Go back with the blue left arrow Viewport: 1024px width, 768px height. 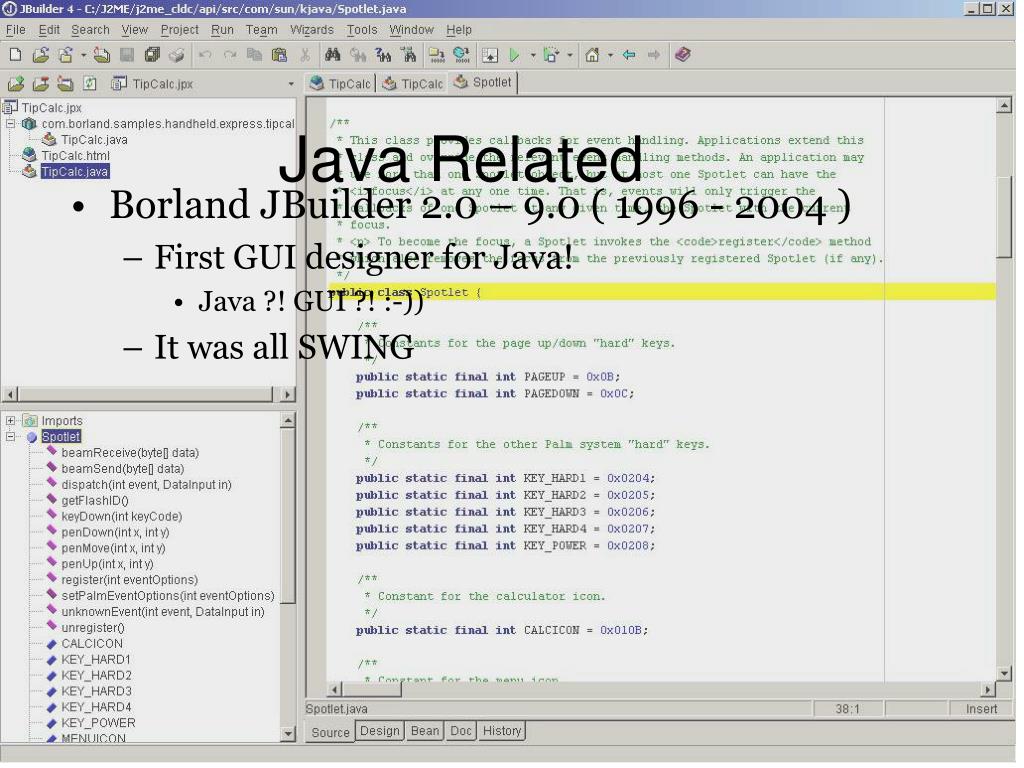pyautogui.click(x=629, y=56)
